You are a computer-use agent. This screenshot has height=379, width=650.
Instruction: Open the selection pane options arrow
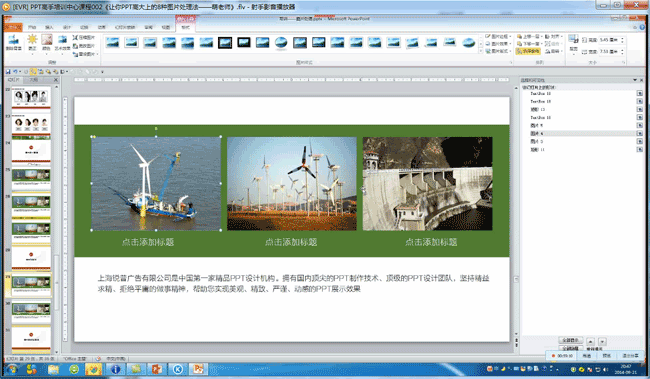click(635, 80)
